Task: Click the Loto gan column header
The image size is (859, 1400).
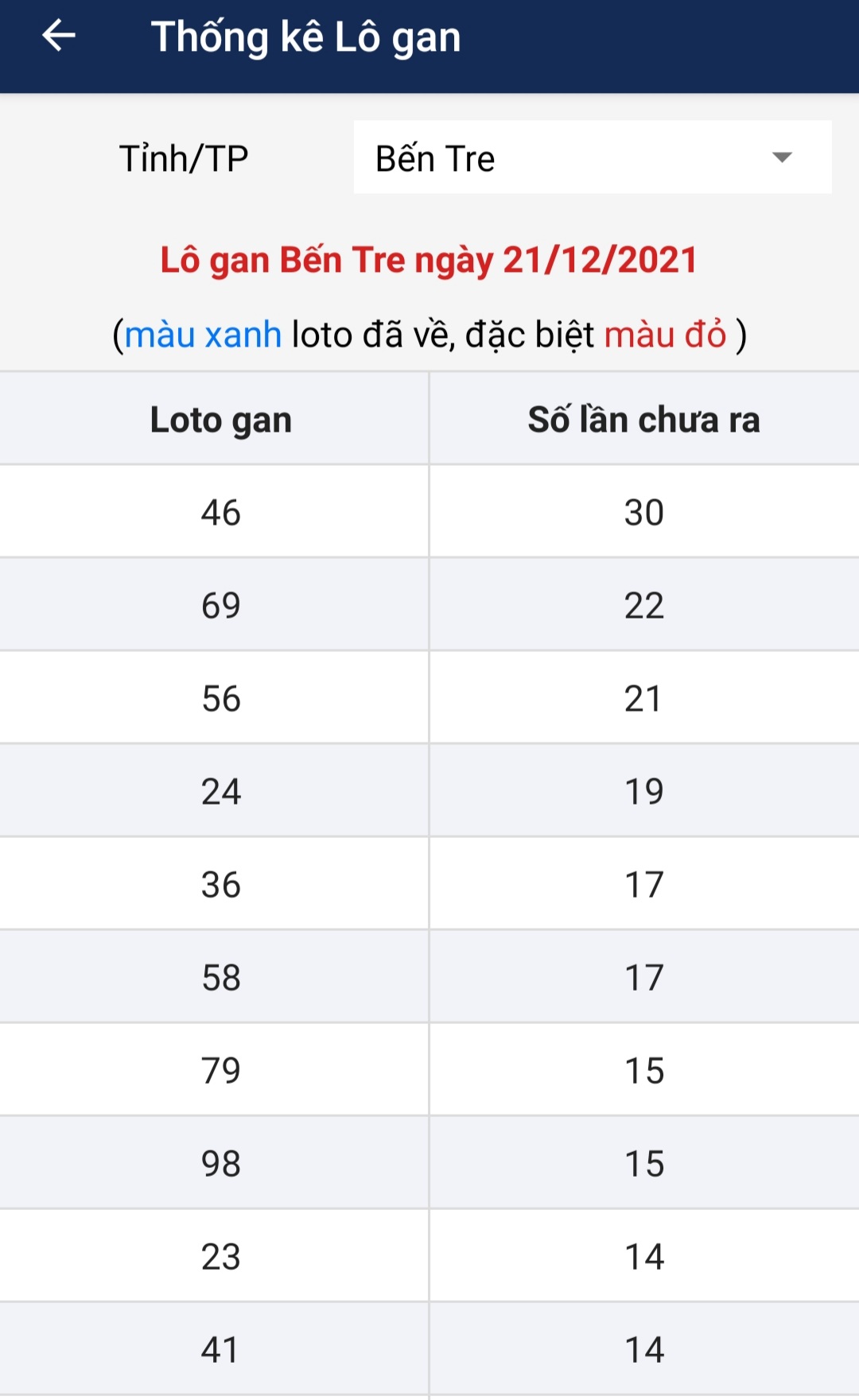Action: (220, 420)
